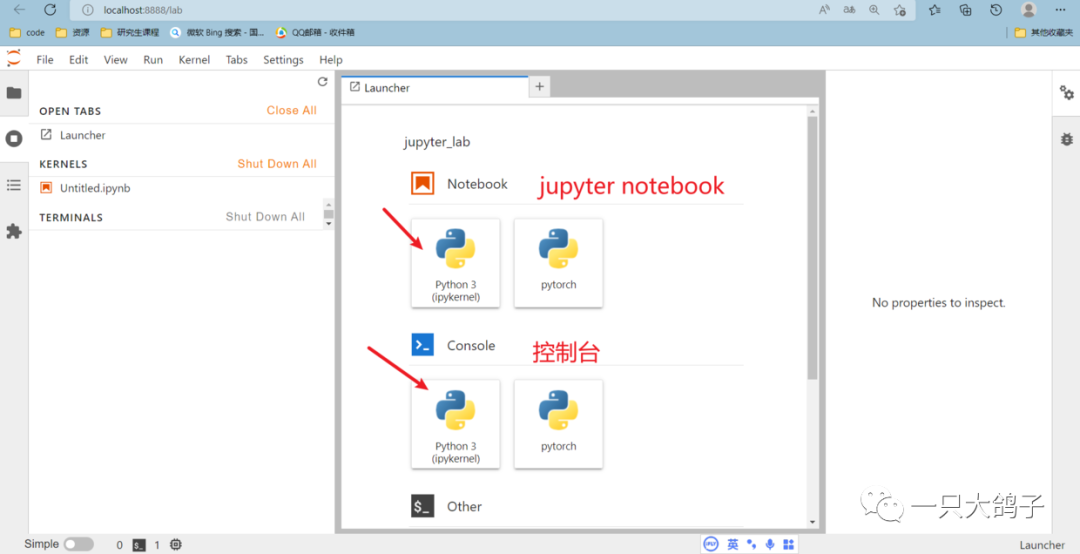The width and height of the screenshot is (1080, 554).
Task: Click the refresh icon in the running panel
Action: click(x=322, y=82)
